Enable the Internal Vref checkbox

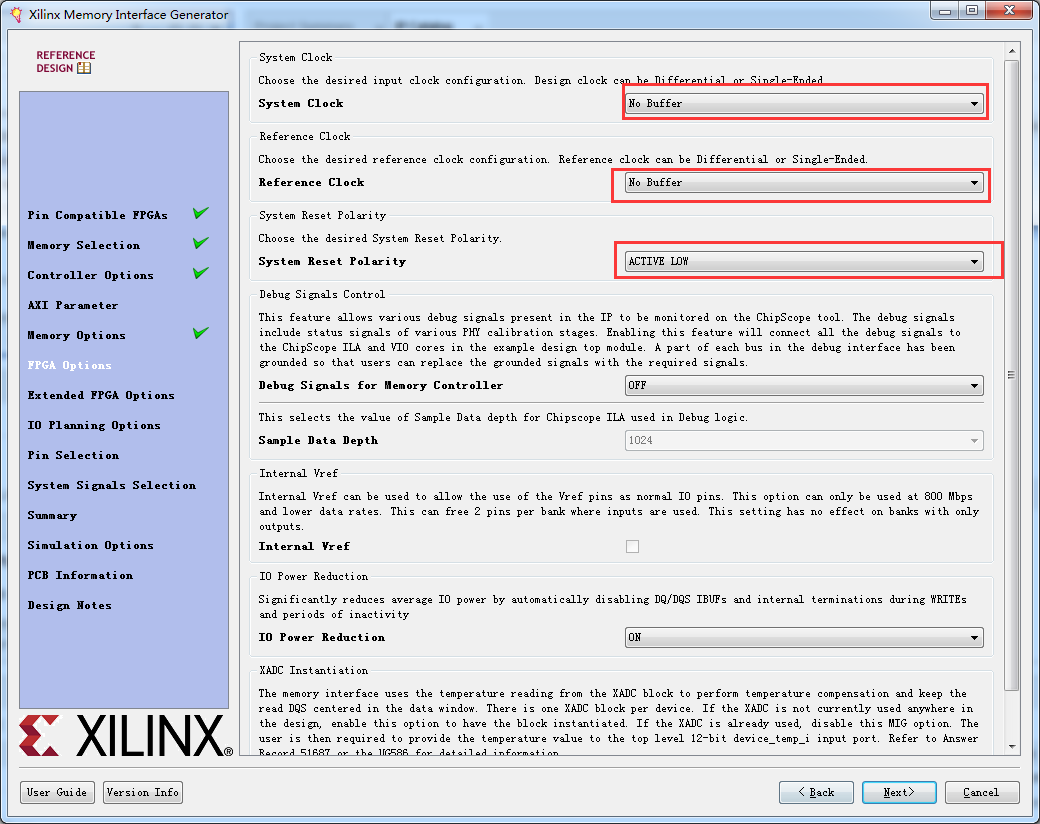(x=632, y=546)
